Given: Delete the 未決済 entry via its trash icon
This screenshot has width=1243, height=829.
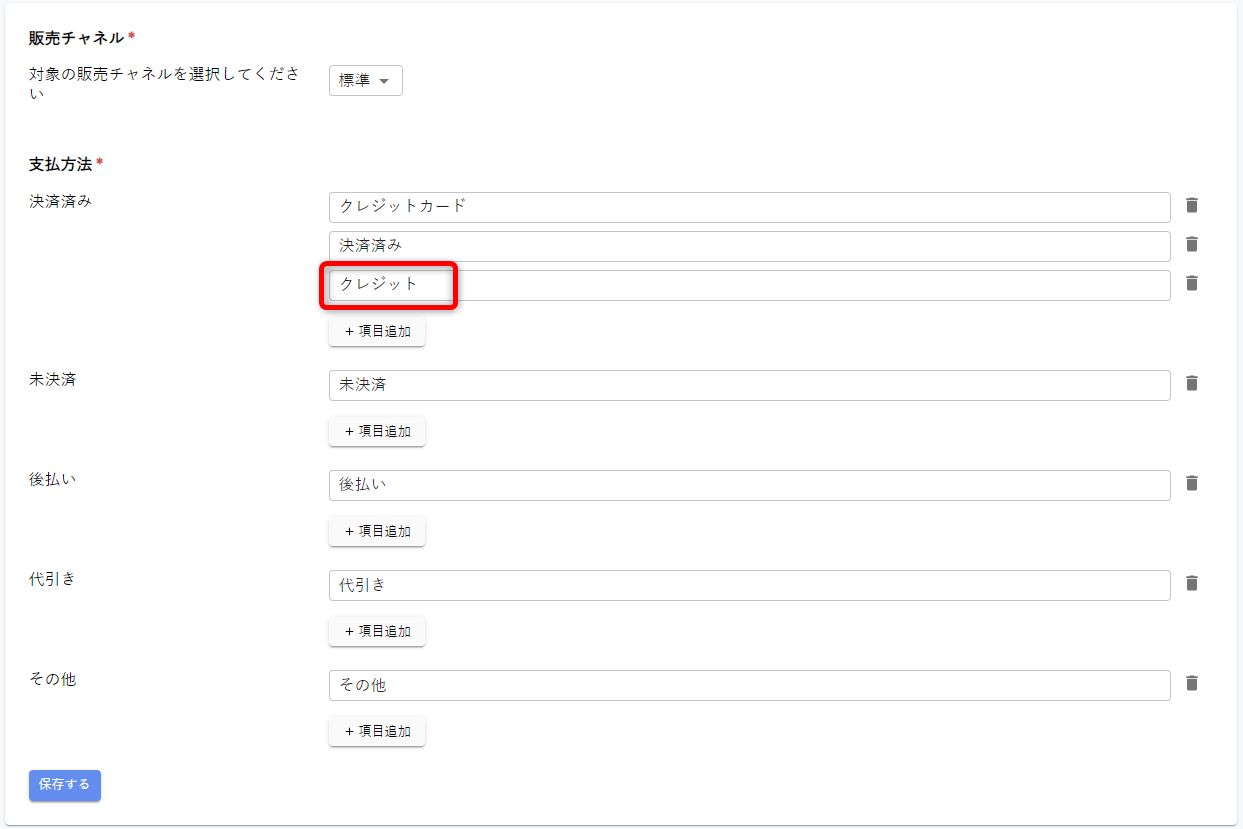Looking at the screenshot, I should [1191, 383].
